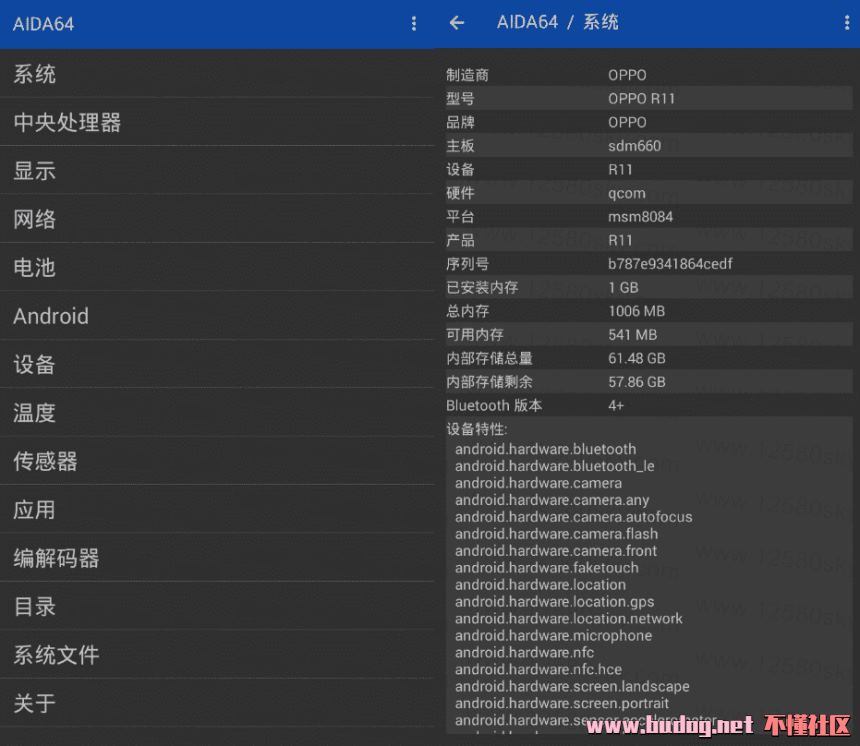860x746 pixels.
Task: Click the AIDA64 title on main screen
Action: (x=43, y=24)
